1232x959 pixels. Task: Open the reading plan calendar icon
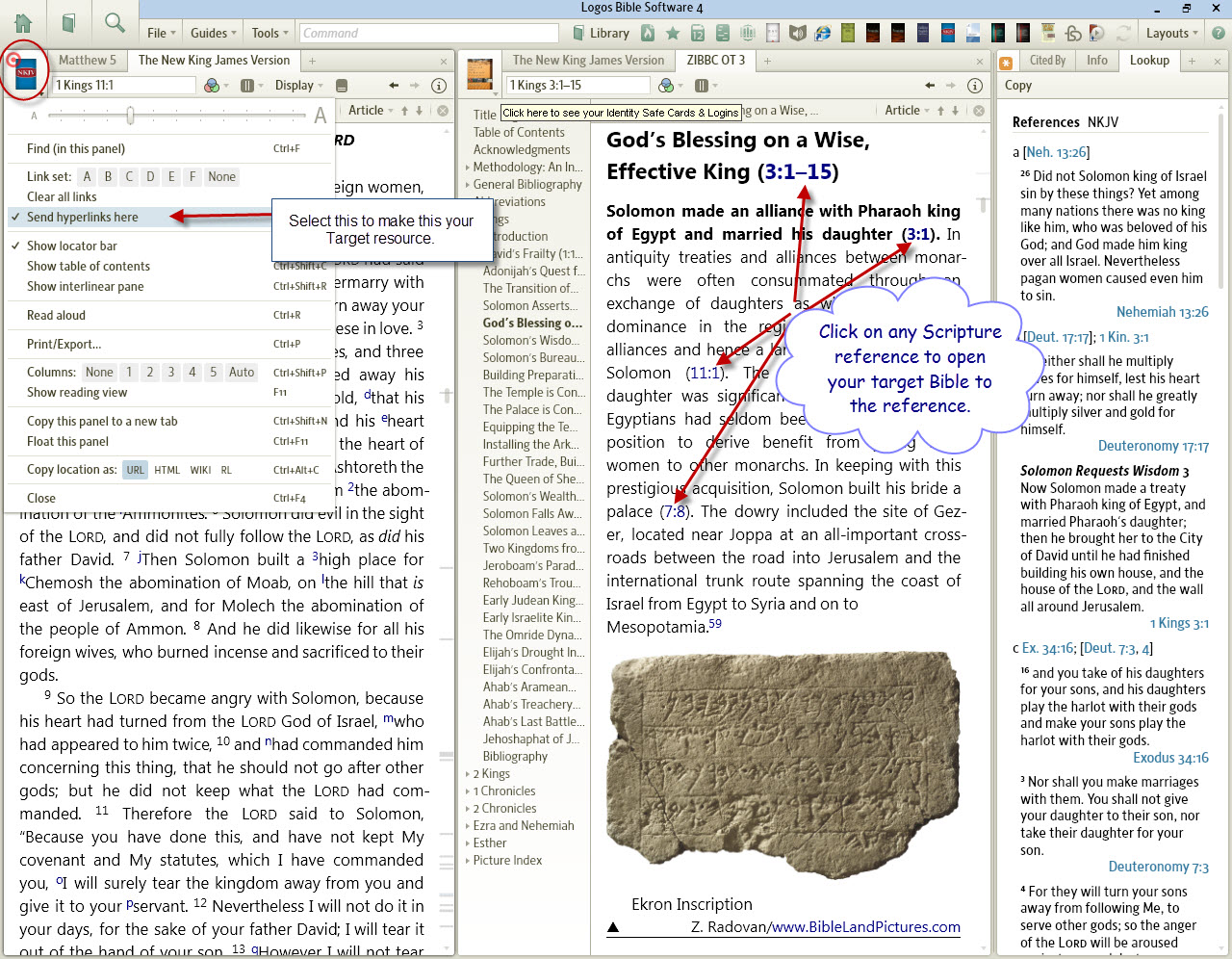click(x=698, y=33)
